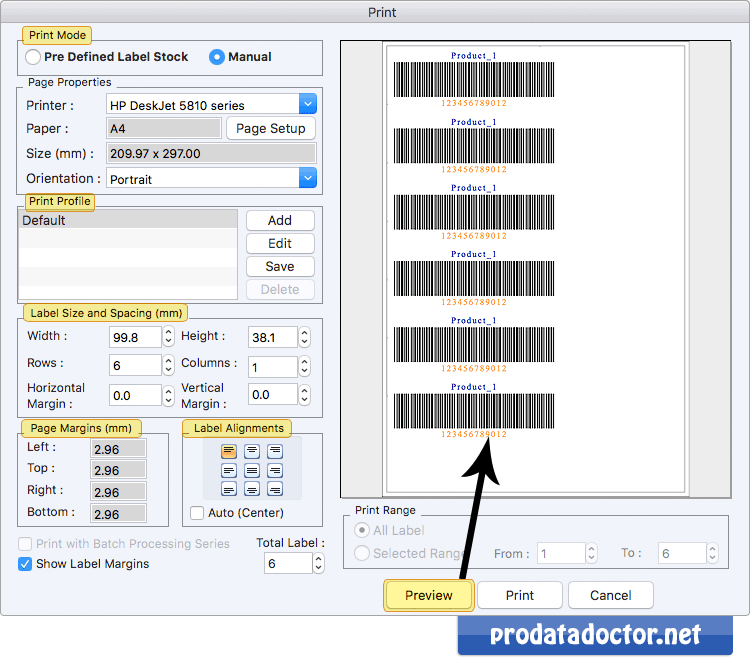This screenshot has height=657, width=750.
Task: Click the Size 209.97 x 297.00 field
Action: pos(211,153)
